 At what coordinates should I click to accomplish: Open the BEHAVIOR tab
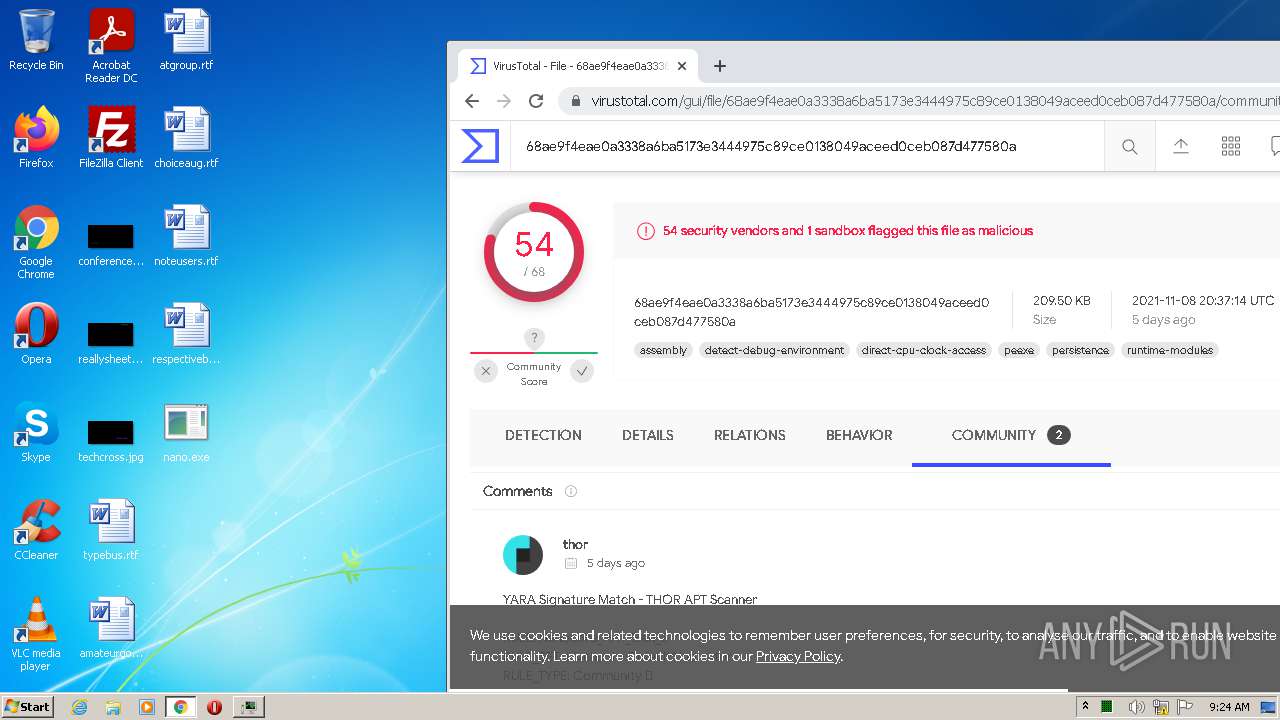point(859,435)
